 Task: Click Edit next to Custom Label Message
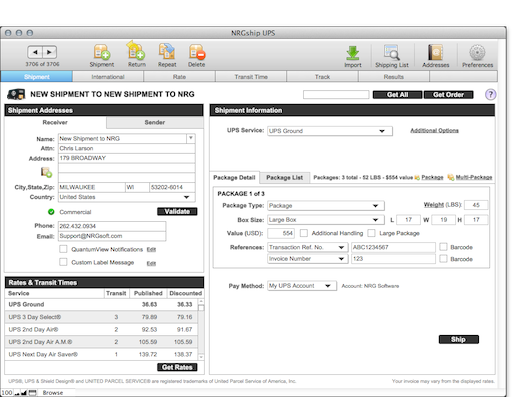(x=151, y=263)
